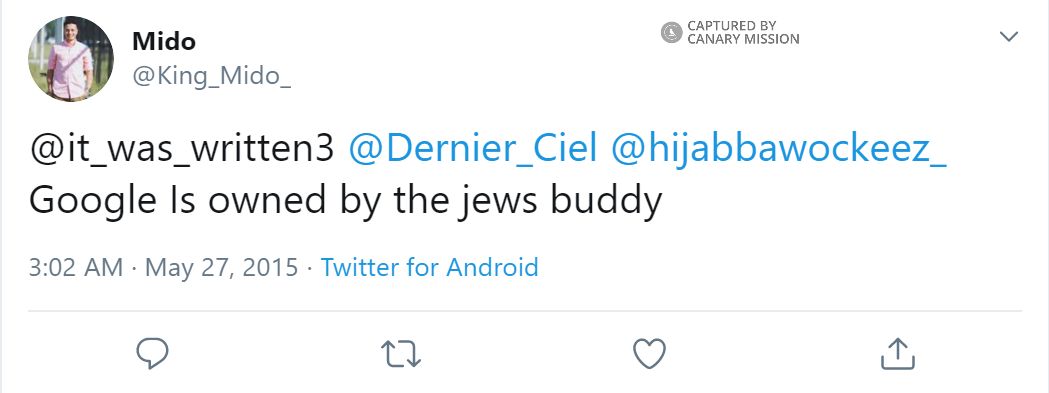Select the May 27, 2015 date
The height and width of the screenshot is (393, 1049).
tap(221, 267)
